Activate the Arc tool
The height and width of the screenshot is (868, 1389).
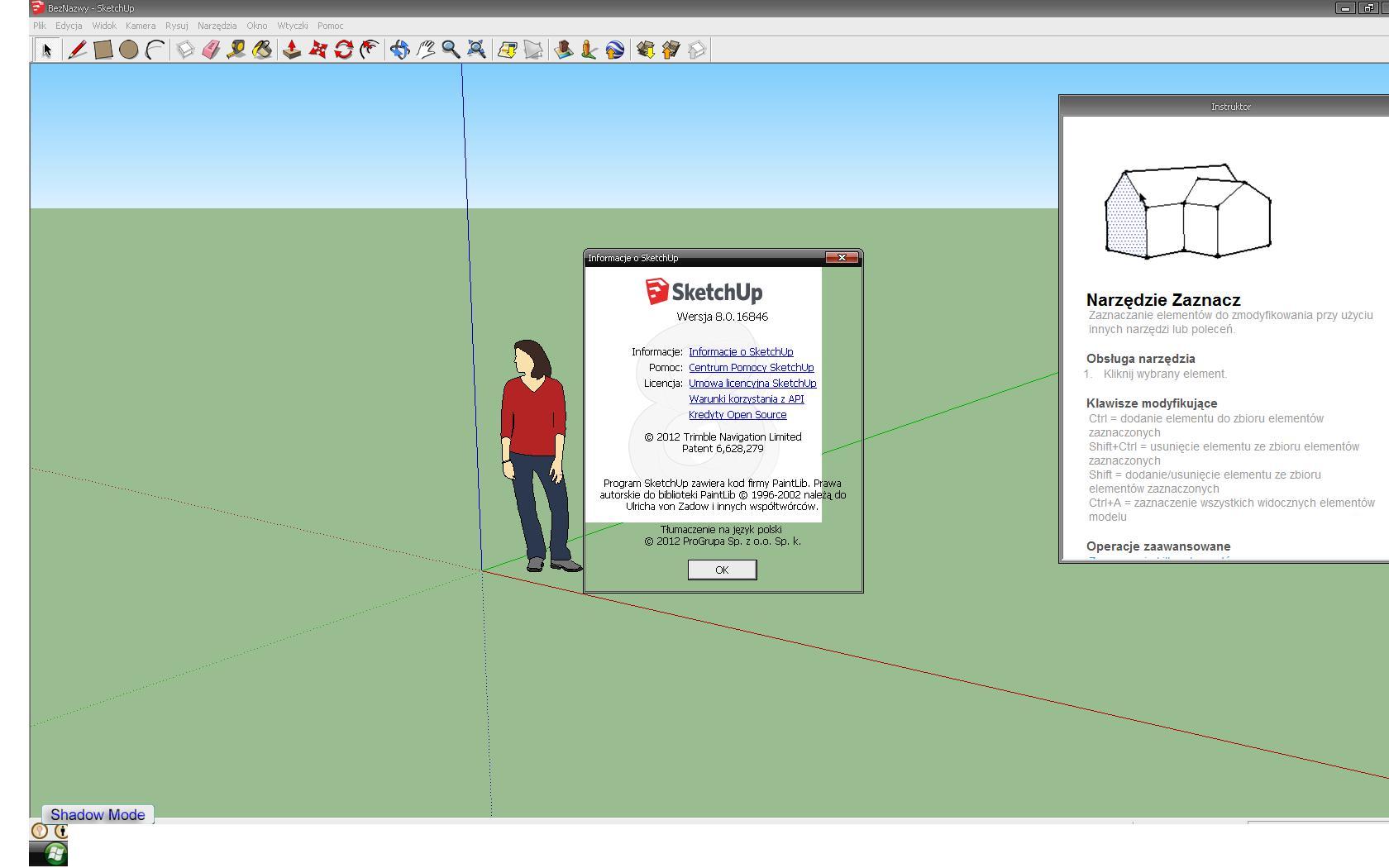[x=155, y=50]
